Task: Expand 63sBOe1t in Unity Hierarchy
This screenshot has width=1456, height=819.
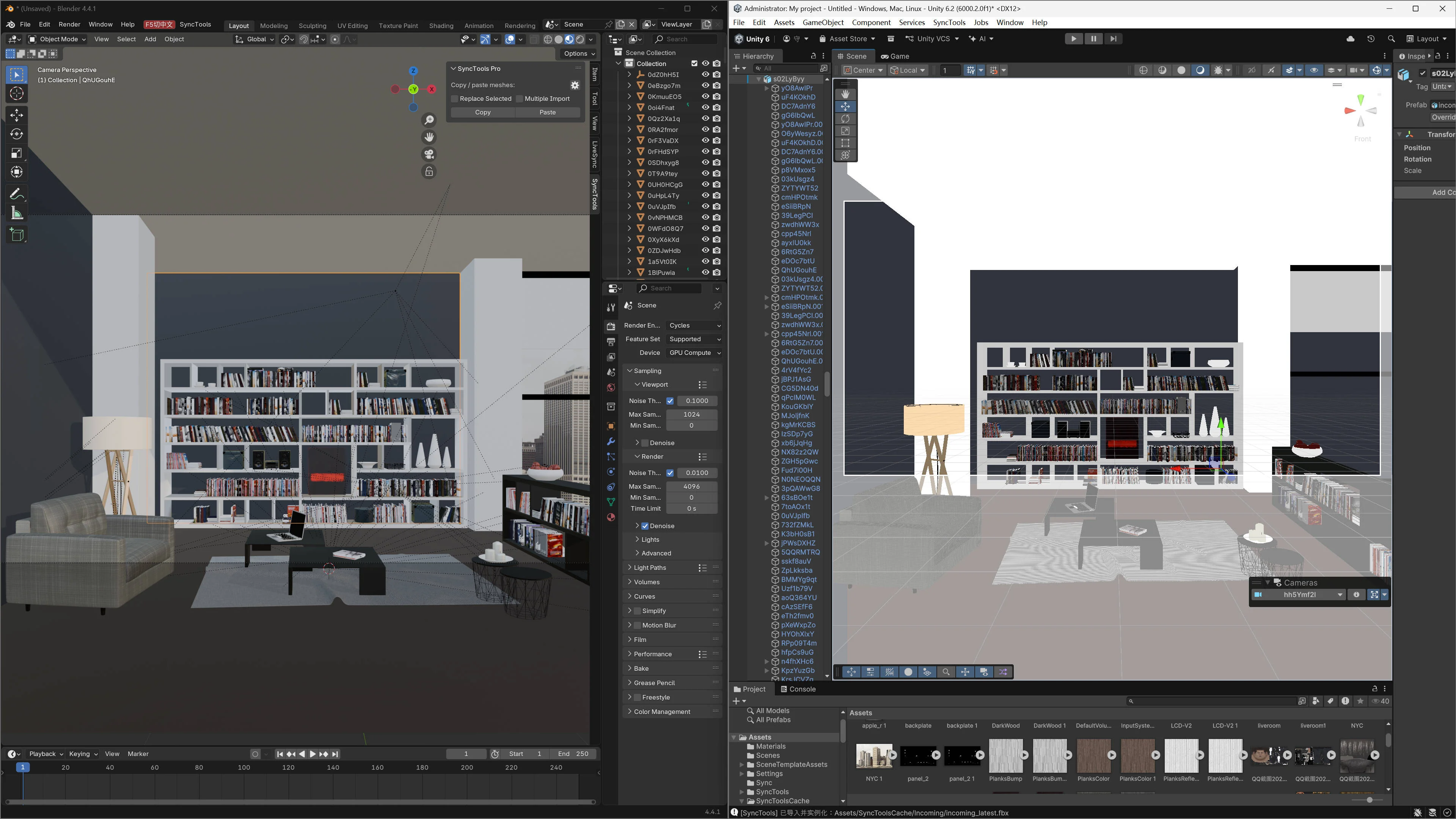Action: [x=767, y=498]
